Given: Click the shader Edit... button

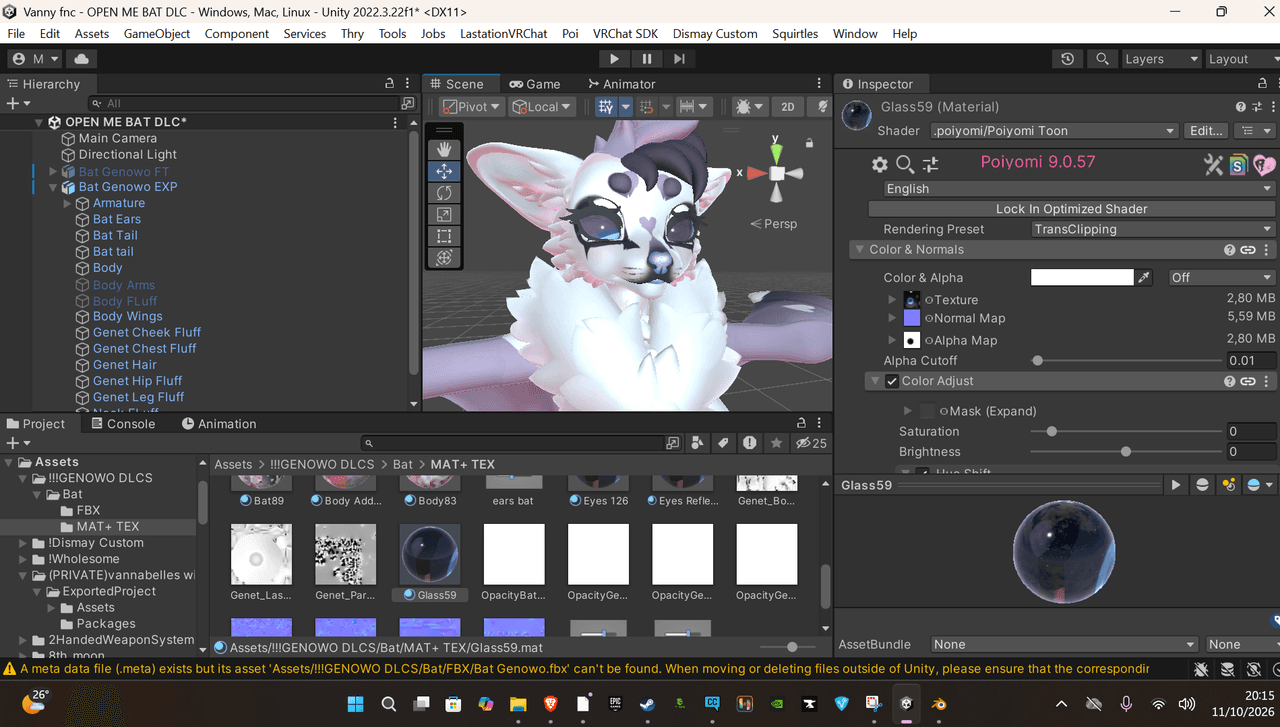Looking at the screenshot, I should 1206,131.
